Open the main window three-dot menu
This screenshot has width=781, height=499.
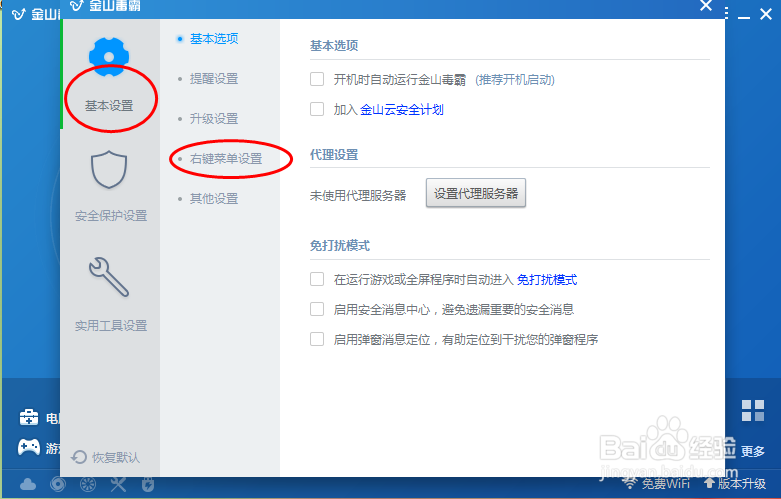tap(727, 13)
